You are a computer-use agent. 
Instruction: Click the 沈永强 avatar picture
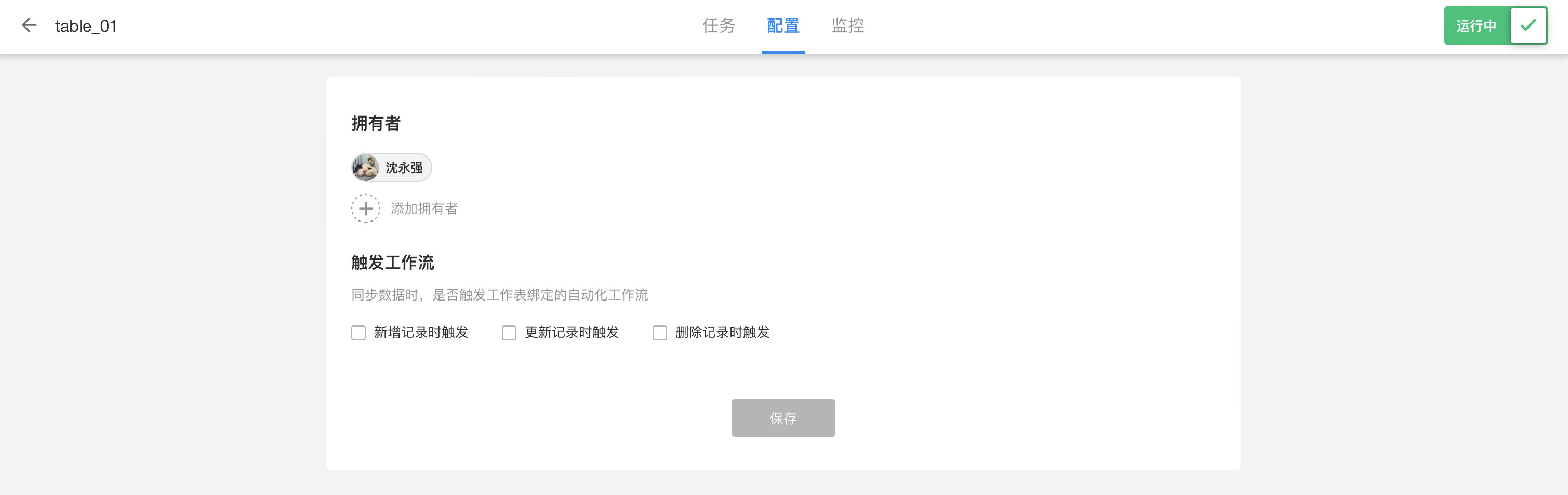click(x=365, y=167)
